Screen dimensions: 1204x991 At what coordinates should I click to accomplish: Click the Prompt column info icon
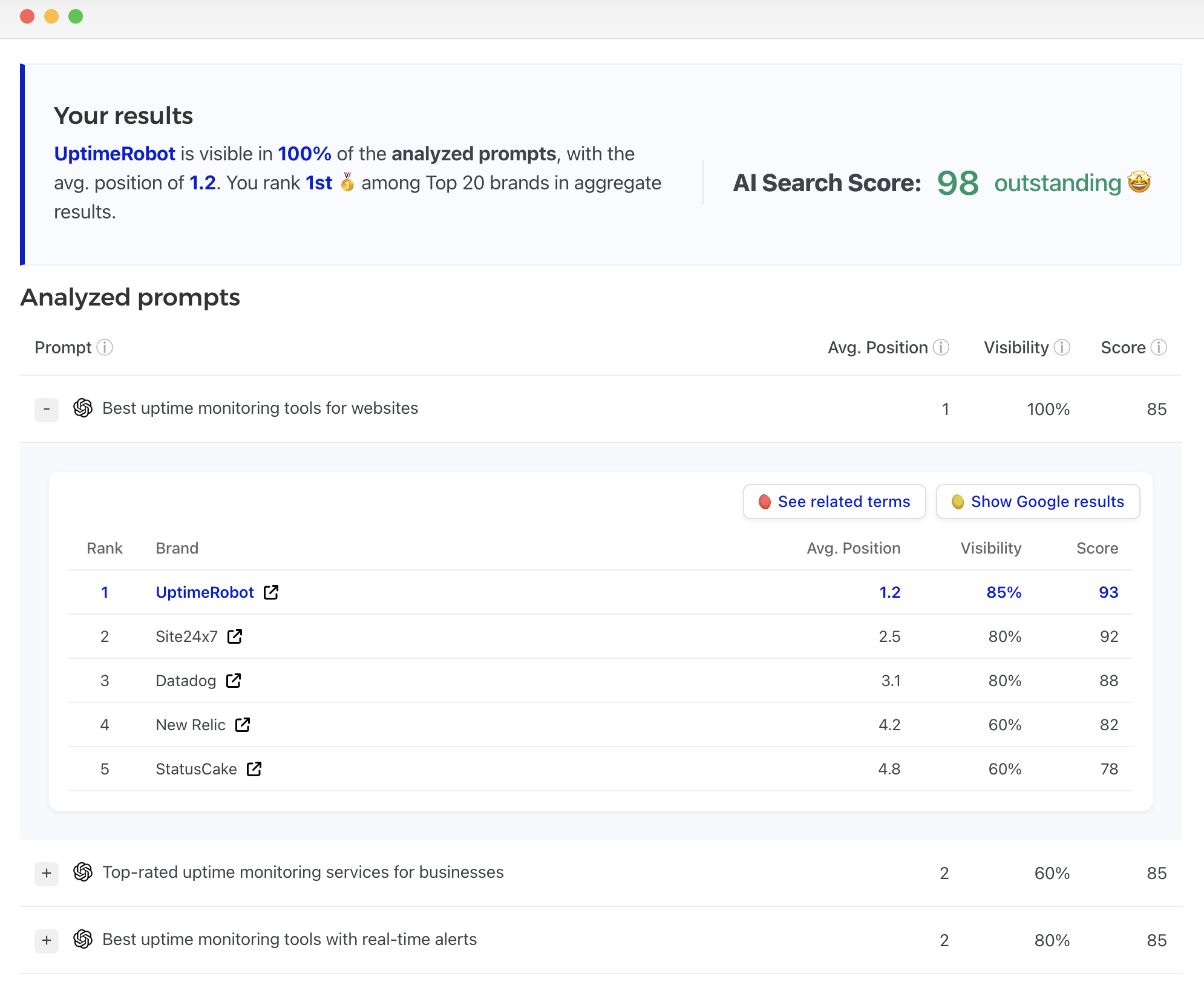[x=105, y=347]
